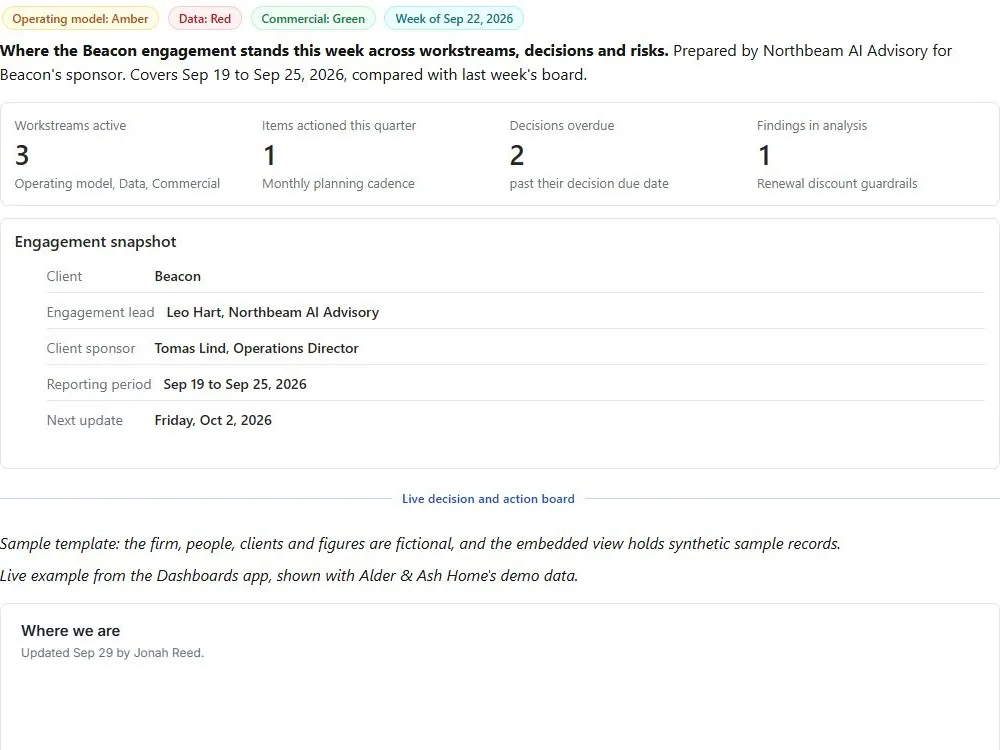1000x750 pixels.
Task: Click 'Renewal discount guardrails' caption
Action: 837,184
